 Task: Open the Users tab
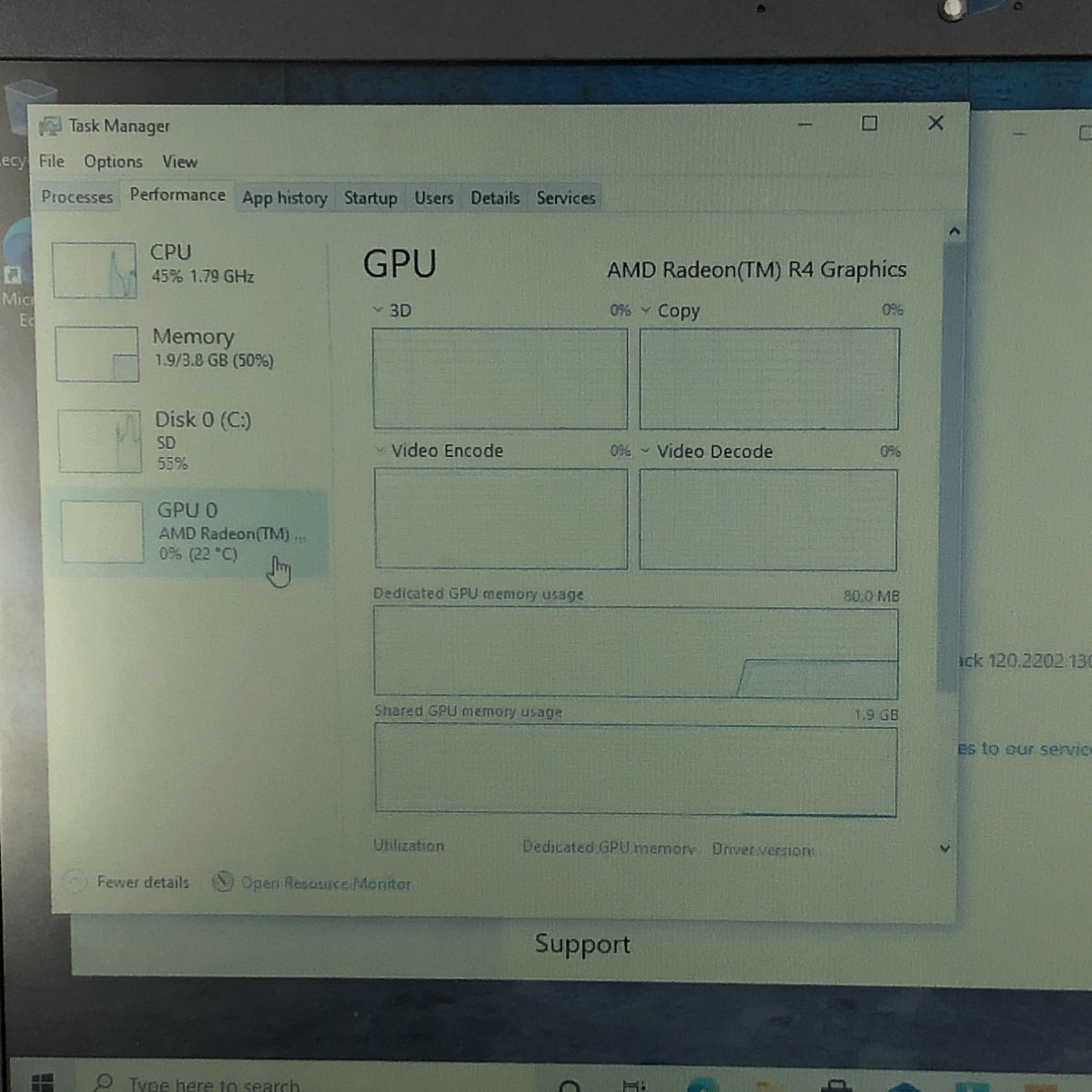click(434, 197)
